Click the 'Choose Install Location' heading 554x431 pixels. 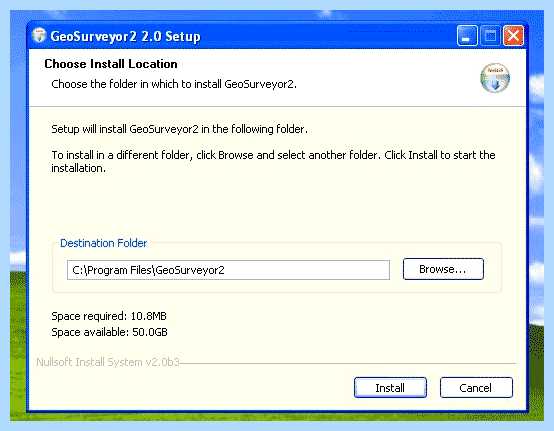click(x=111, y=64)
